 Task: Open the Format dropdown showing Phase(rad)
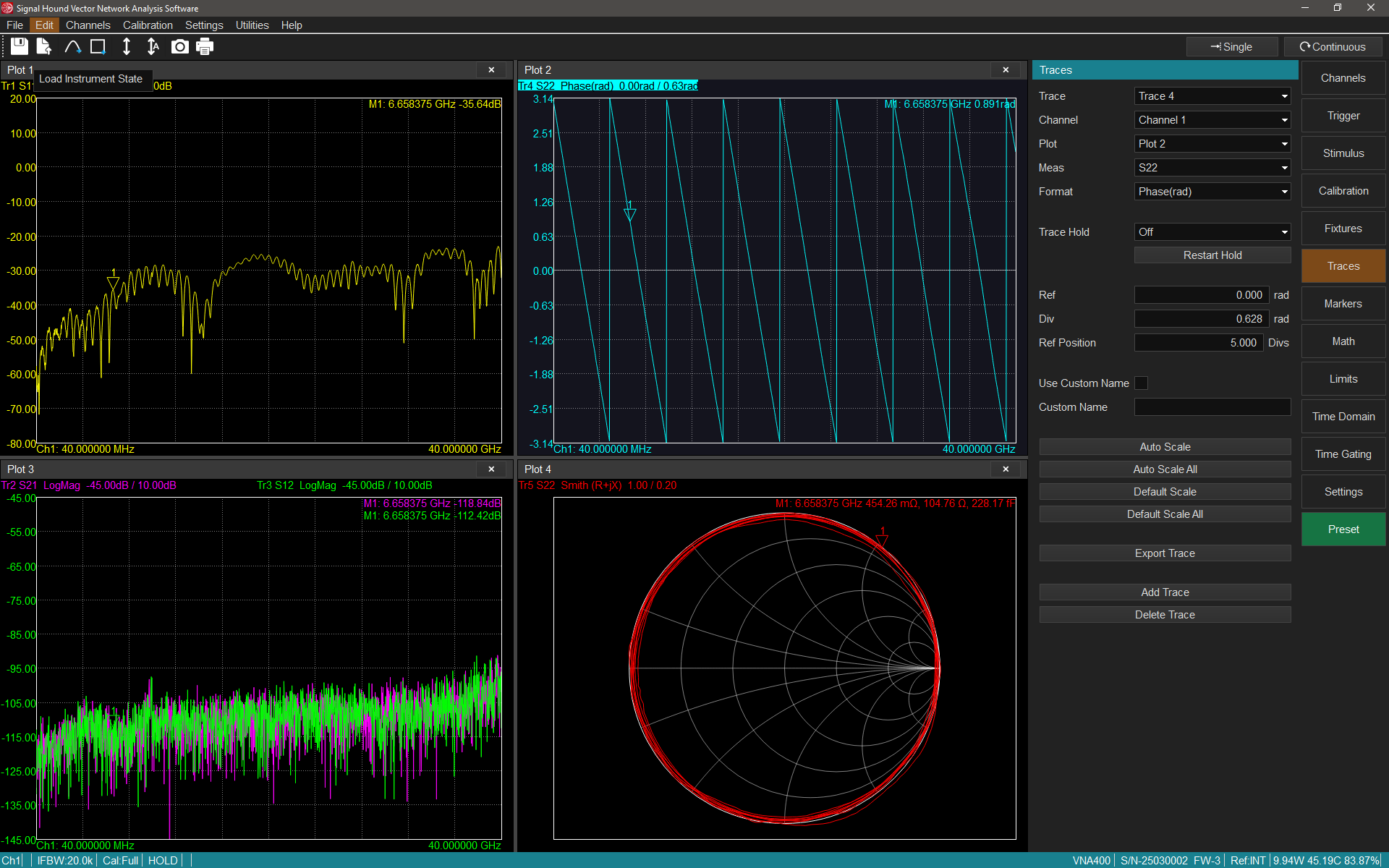click(x=1212, y=192)
